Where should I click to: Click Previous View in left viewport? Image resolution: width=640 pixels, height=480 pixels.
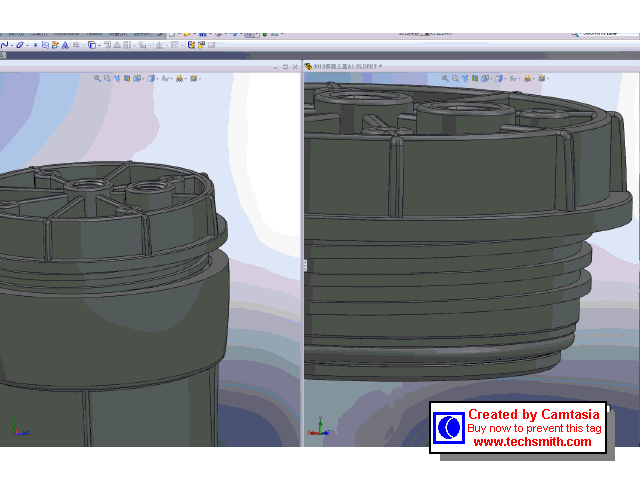117,78
